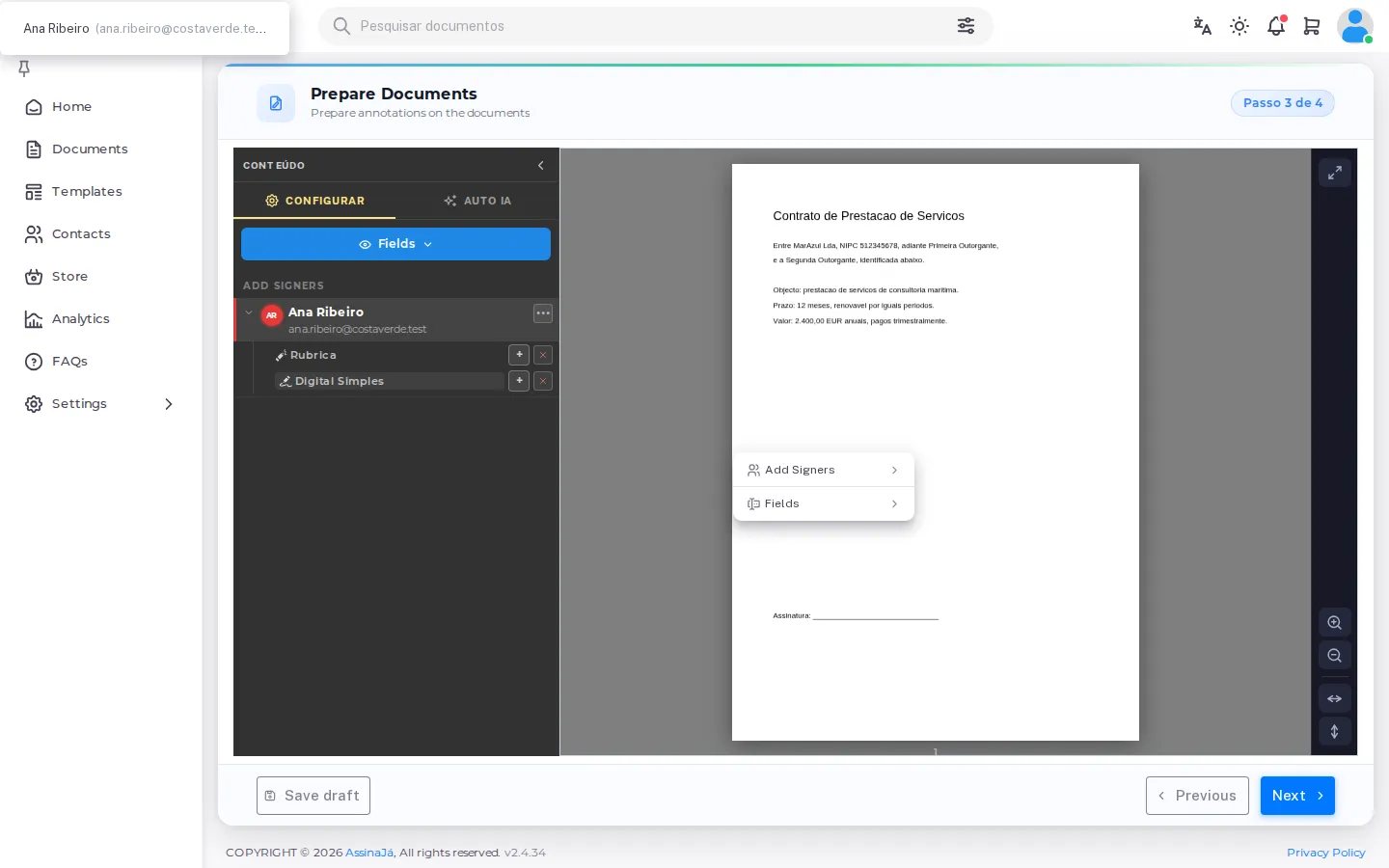Click the contract title in the document

point(868,216)
